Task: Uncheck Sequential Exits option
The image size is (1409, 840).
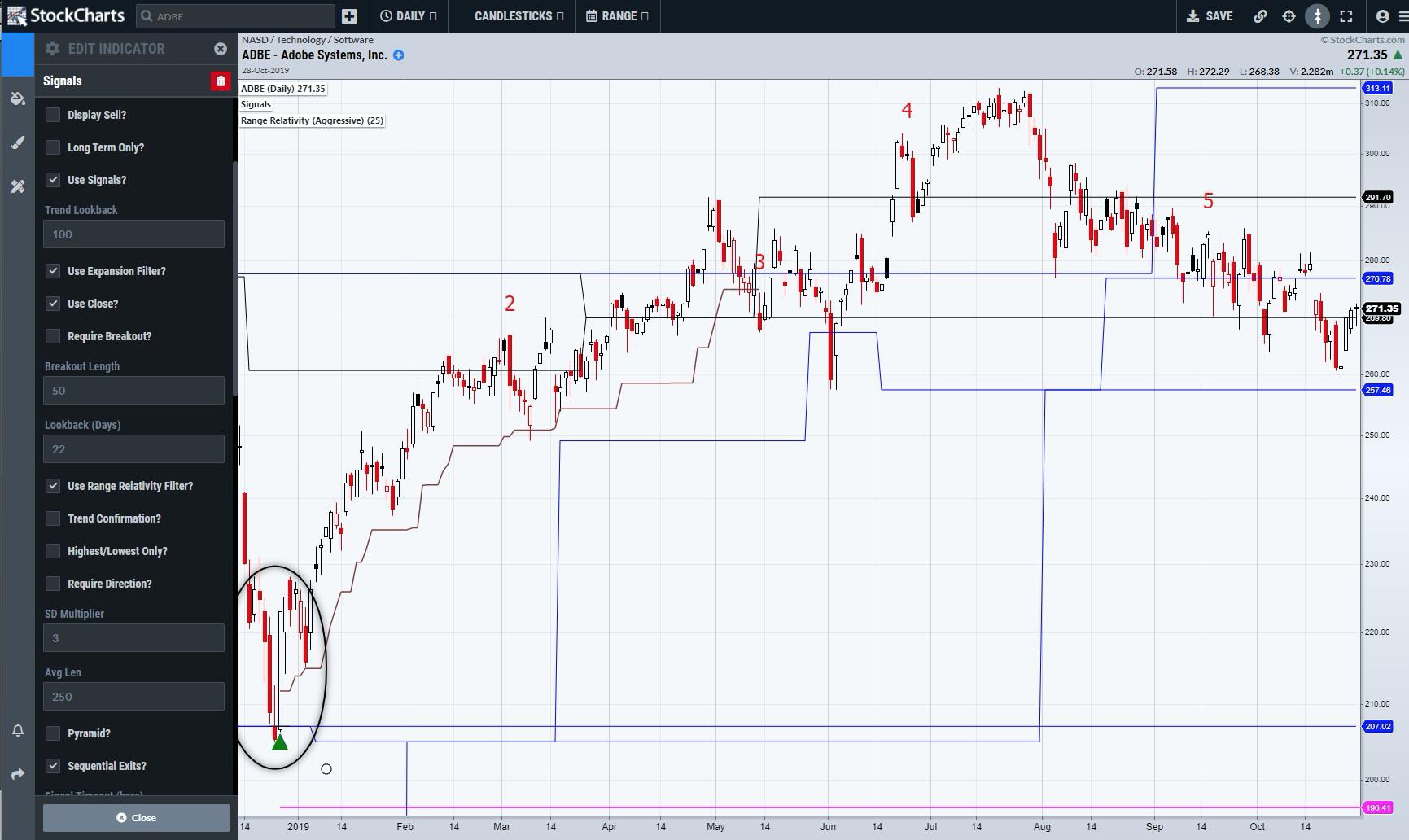Action: click(53, 766)
